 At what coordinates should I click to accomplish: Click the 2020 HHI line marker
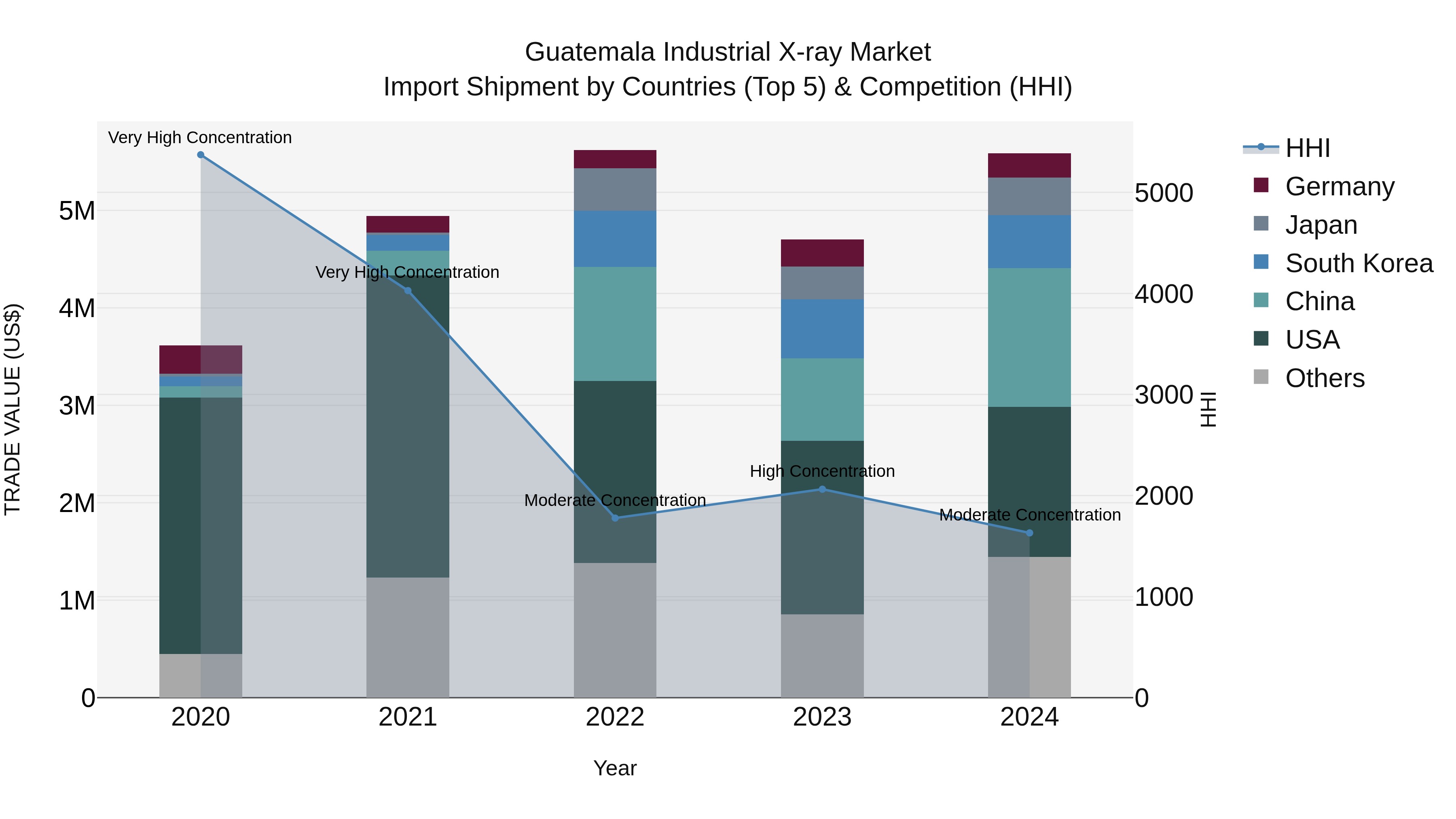pos(201,155)
